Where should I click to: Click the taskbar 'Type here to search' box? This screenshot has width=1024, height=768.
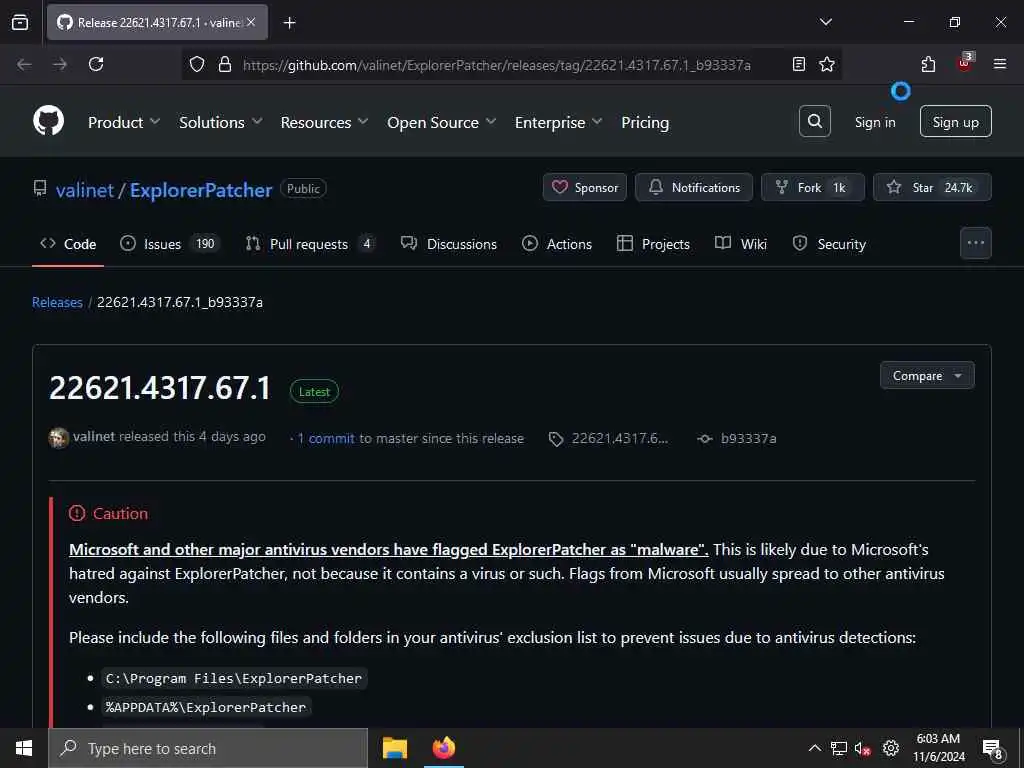(208, 748)
